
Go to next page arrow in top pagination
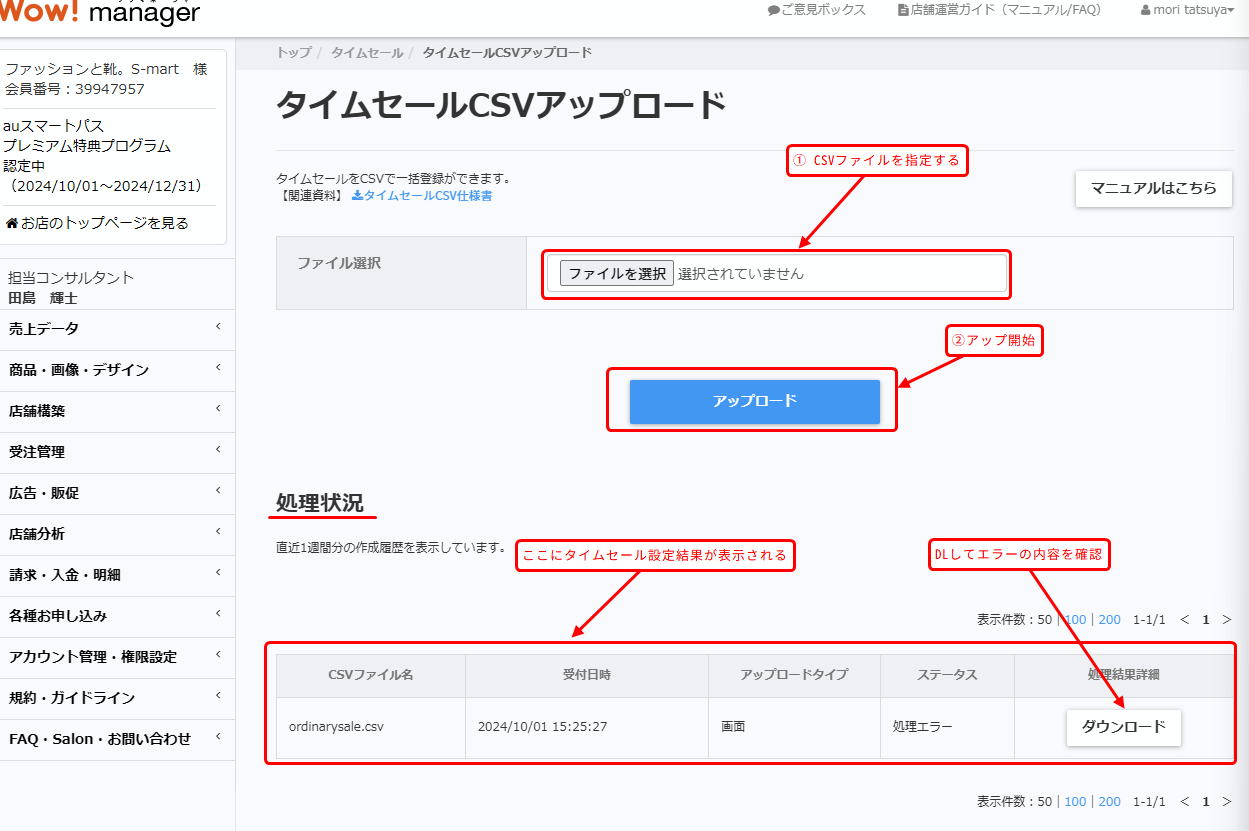tap(1226, 620)
